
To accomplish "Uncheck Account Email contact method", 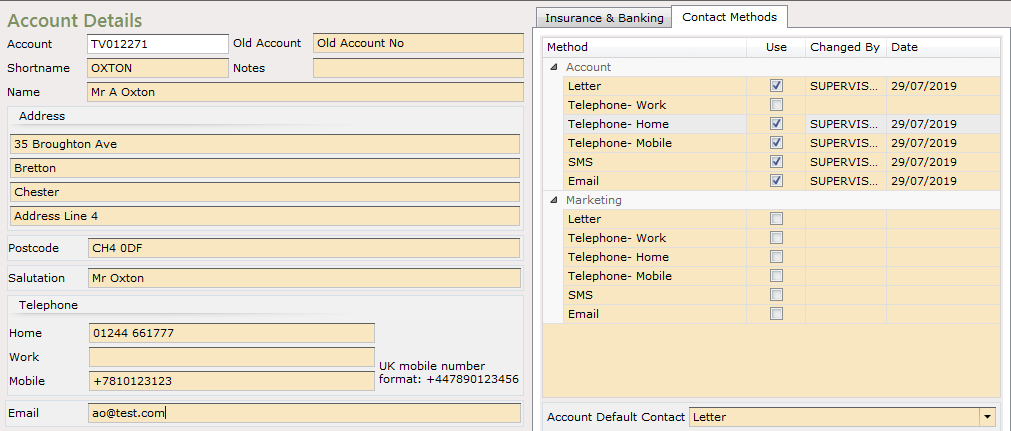I will (776, 181).
